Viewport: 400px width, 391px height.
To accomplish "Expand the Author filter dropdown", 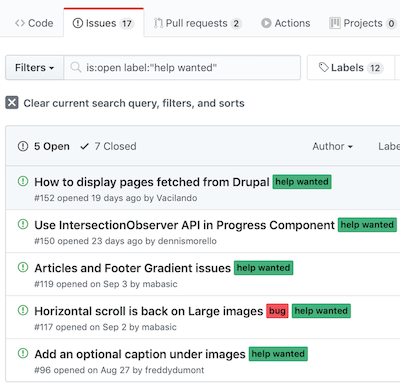I will click(x=332, y=146).
